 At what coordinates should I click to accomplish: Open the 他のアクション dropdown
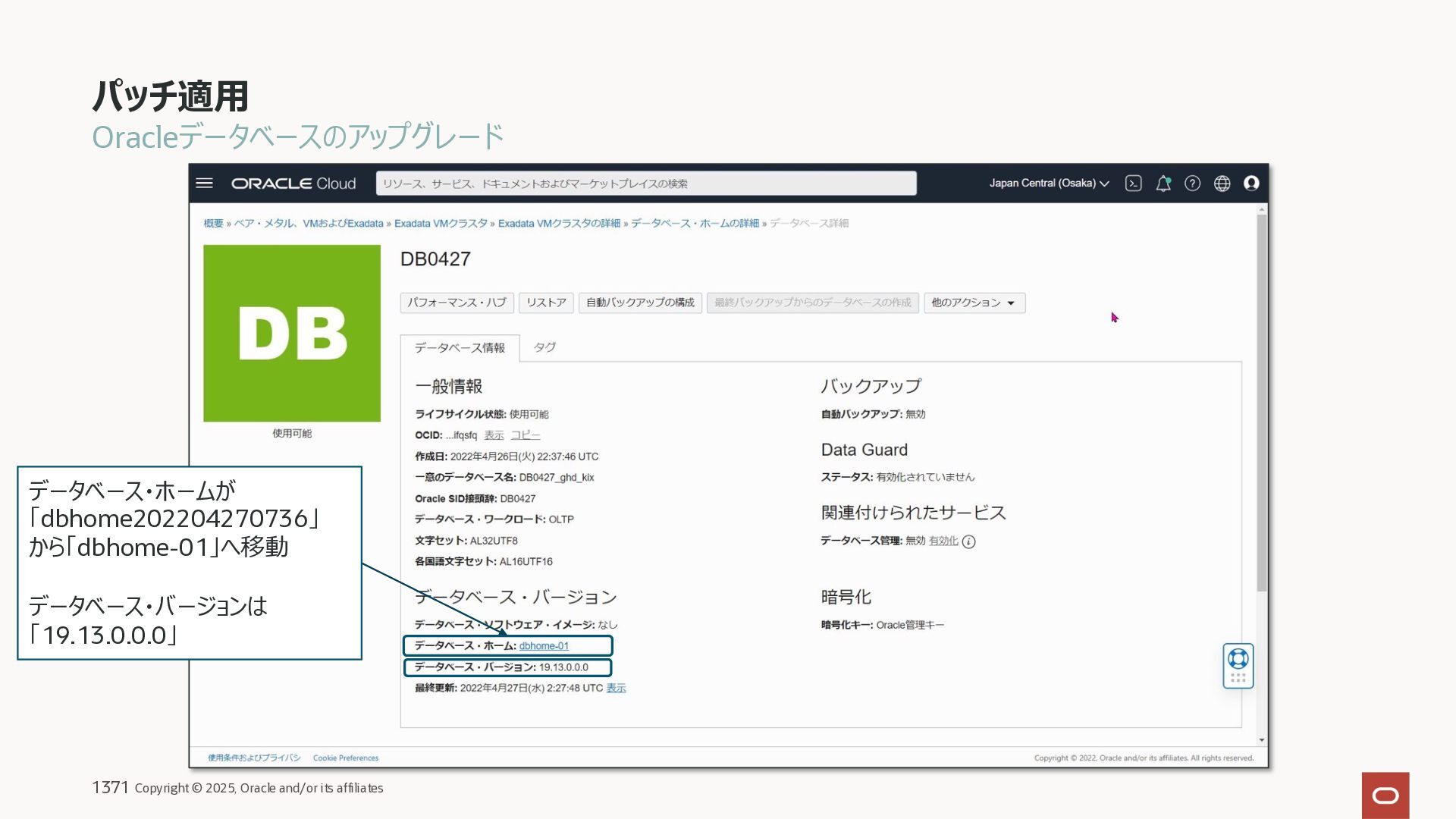click(974, 303)
